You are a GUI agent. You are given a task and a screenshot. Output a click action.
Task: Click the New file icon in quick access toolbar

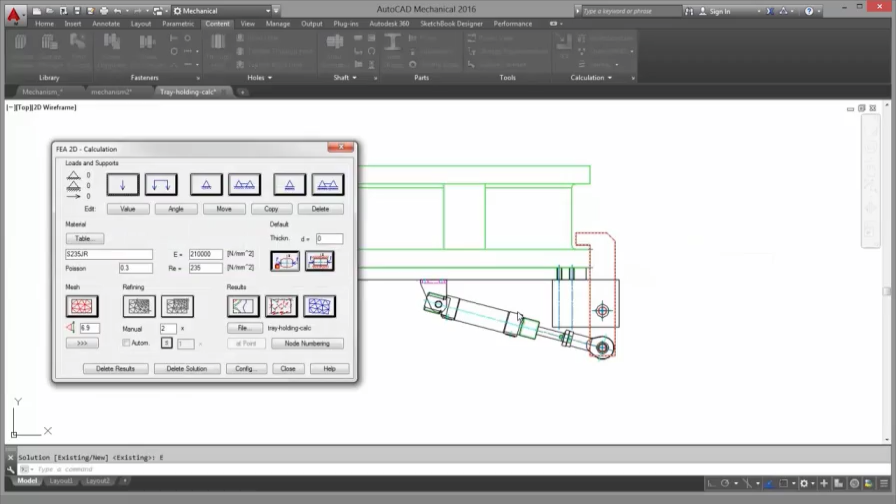click(37, 11)
